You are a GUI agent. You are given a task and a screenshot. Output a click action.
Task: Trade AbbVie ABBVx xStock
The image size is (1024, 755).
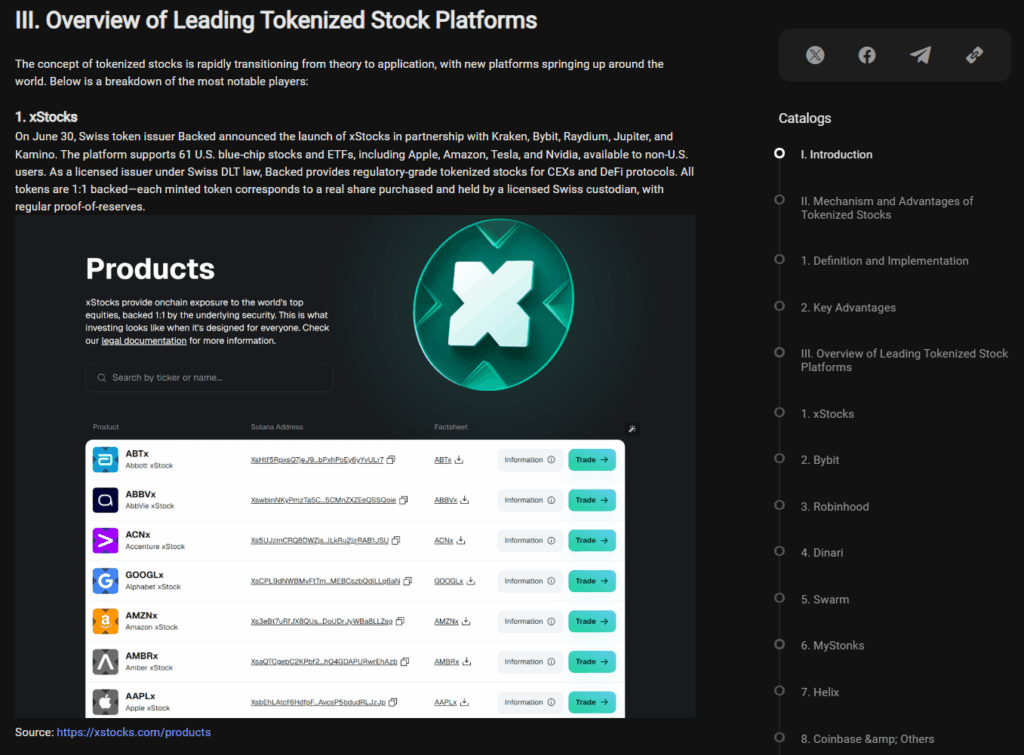[592, 500]
